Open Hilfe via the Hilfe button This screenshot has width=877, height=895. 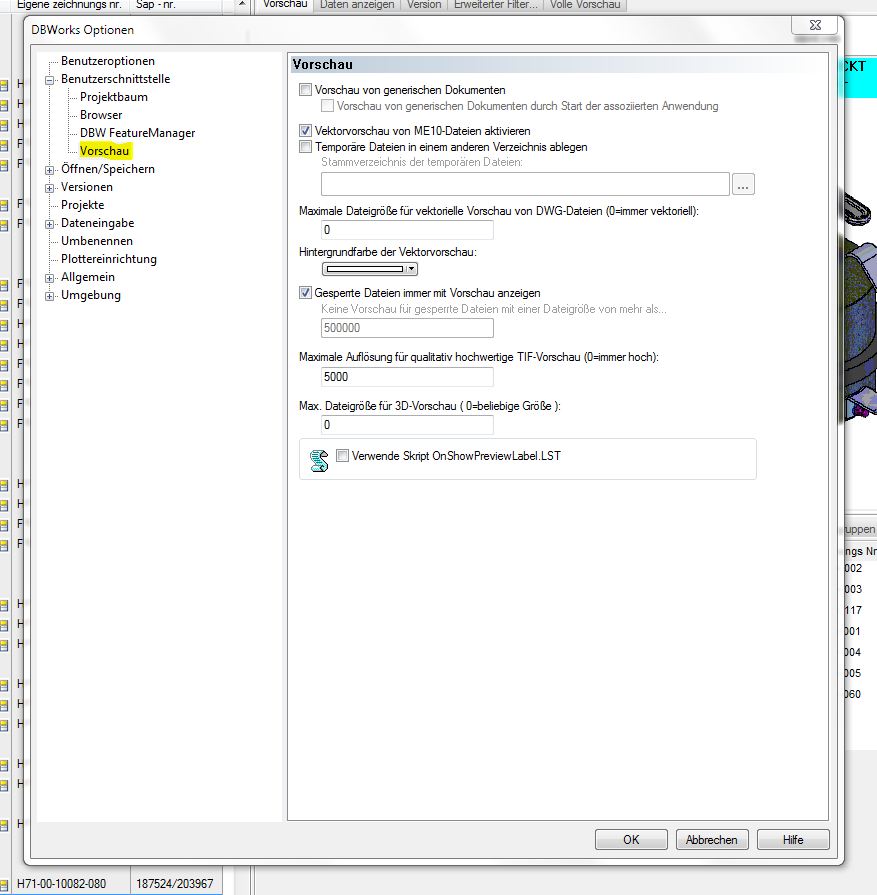pyautogui.click(x=793, y=840)
